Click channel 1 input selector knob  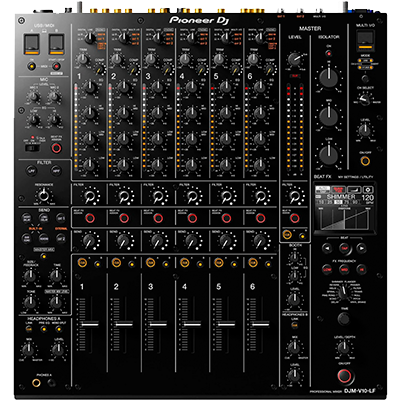[89, 39]
